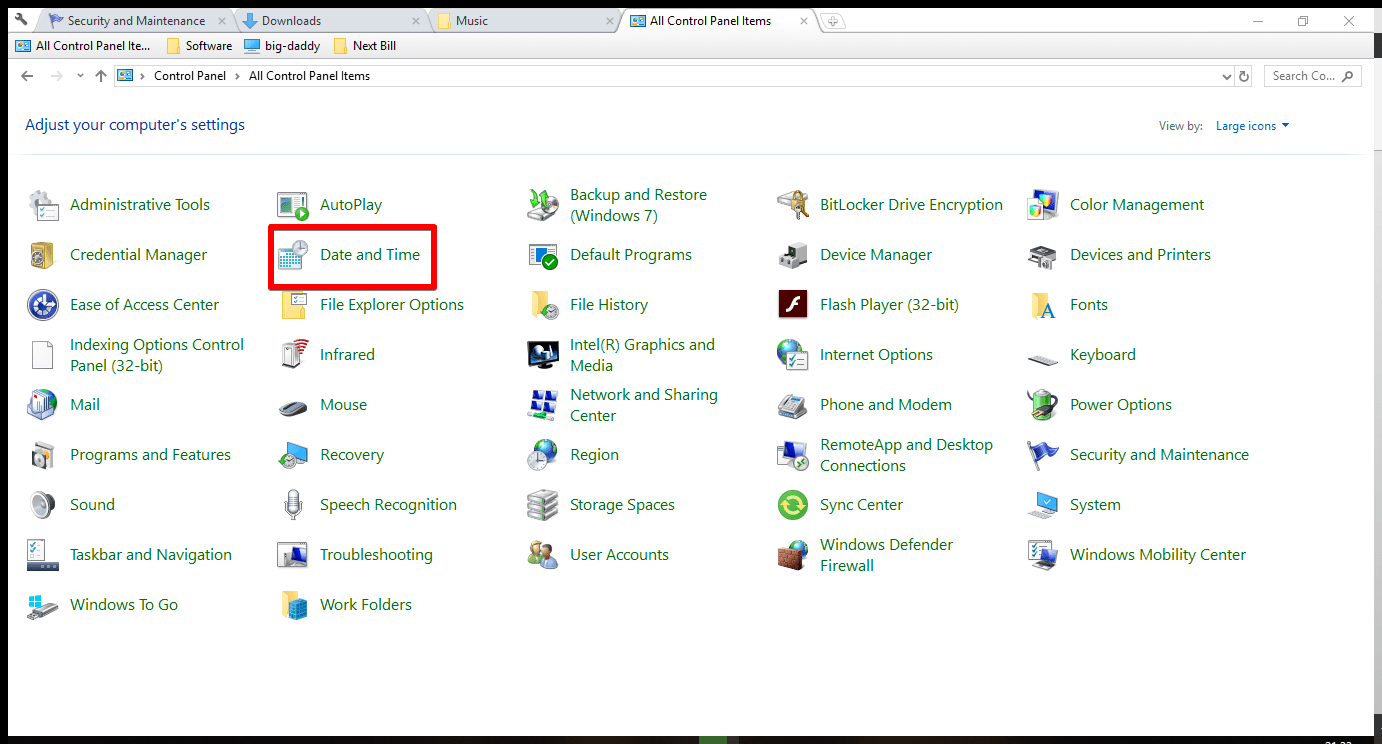Open the recent pages chevron menu
1382x744 pixels.
click(x=80, y=75)
